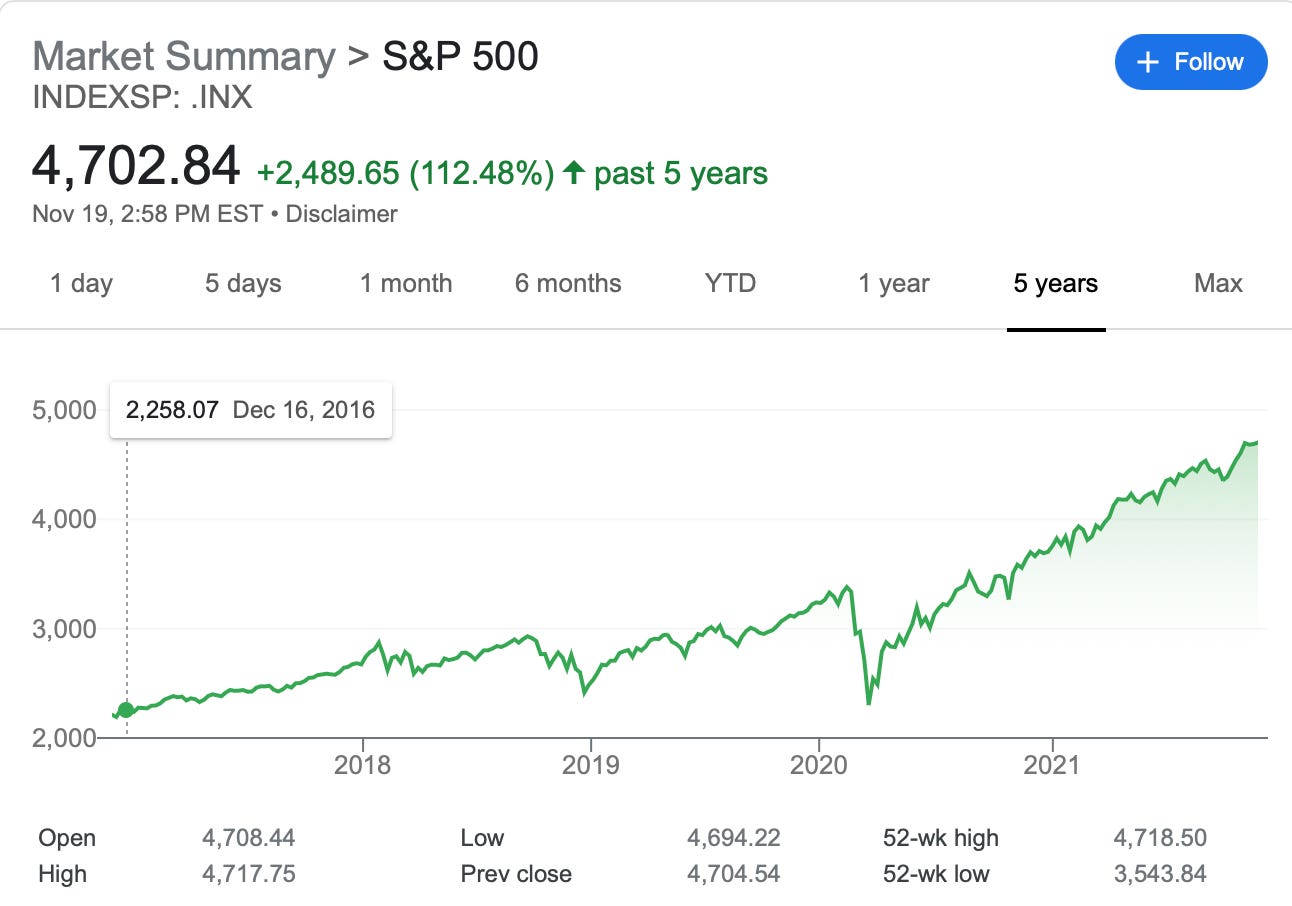This screenshot has width=1292, height=906.
Task: Click the INDEXSP: .INX ticker label
Action: tap(142, 97)
